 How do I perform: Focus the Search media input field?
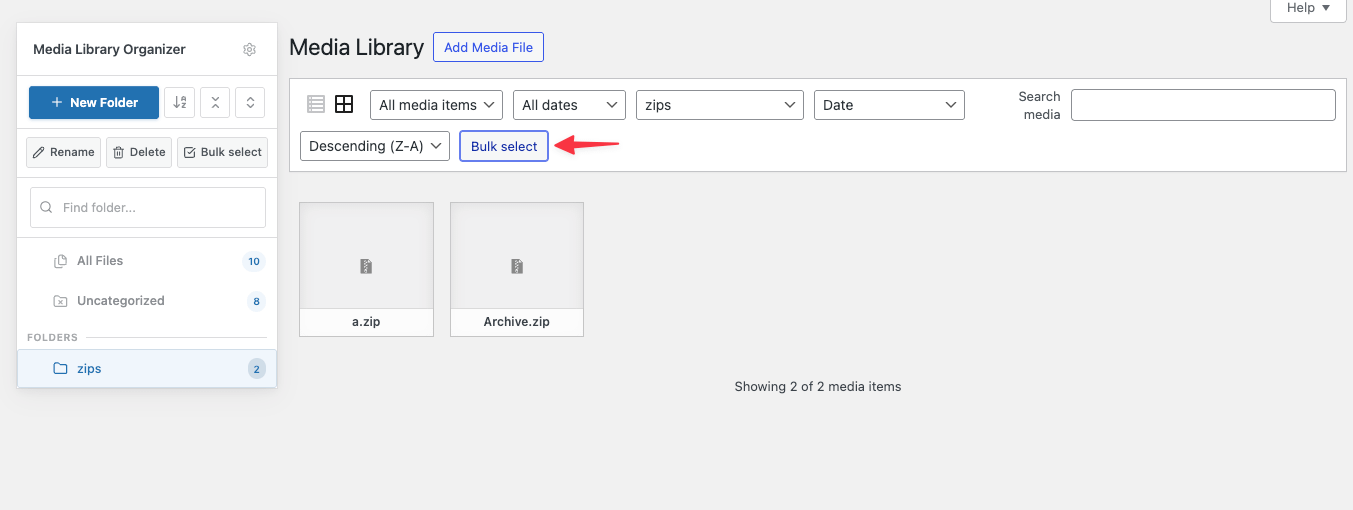pos(1203,105)
